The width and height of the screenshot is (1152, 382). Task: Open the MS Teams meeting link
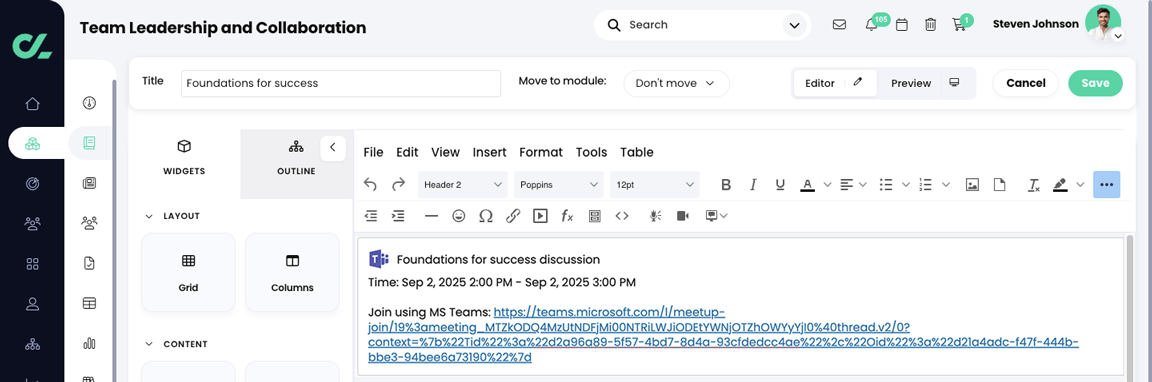coord(723,334)
